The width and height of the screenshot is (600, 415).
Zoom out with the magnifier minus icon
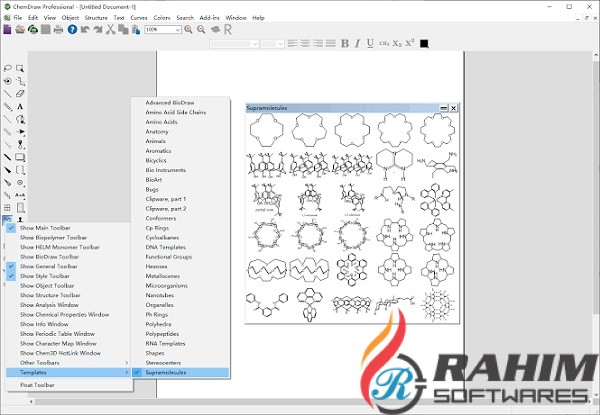201,29
